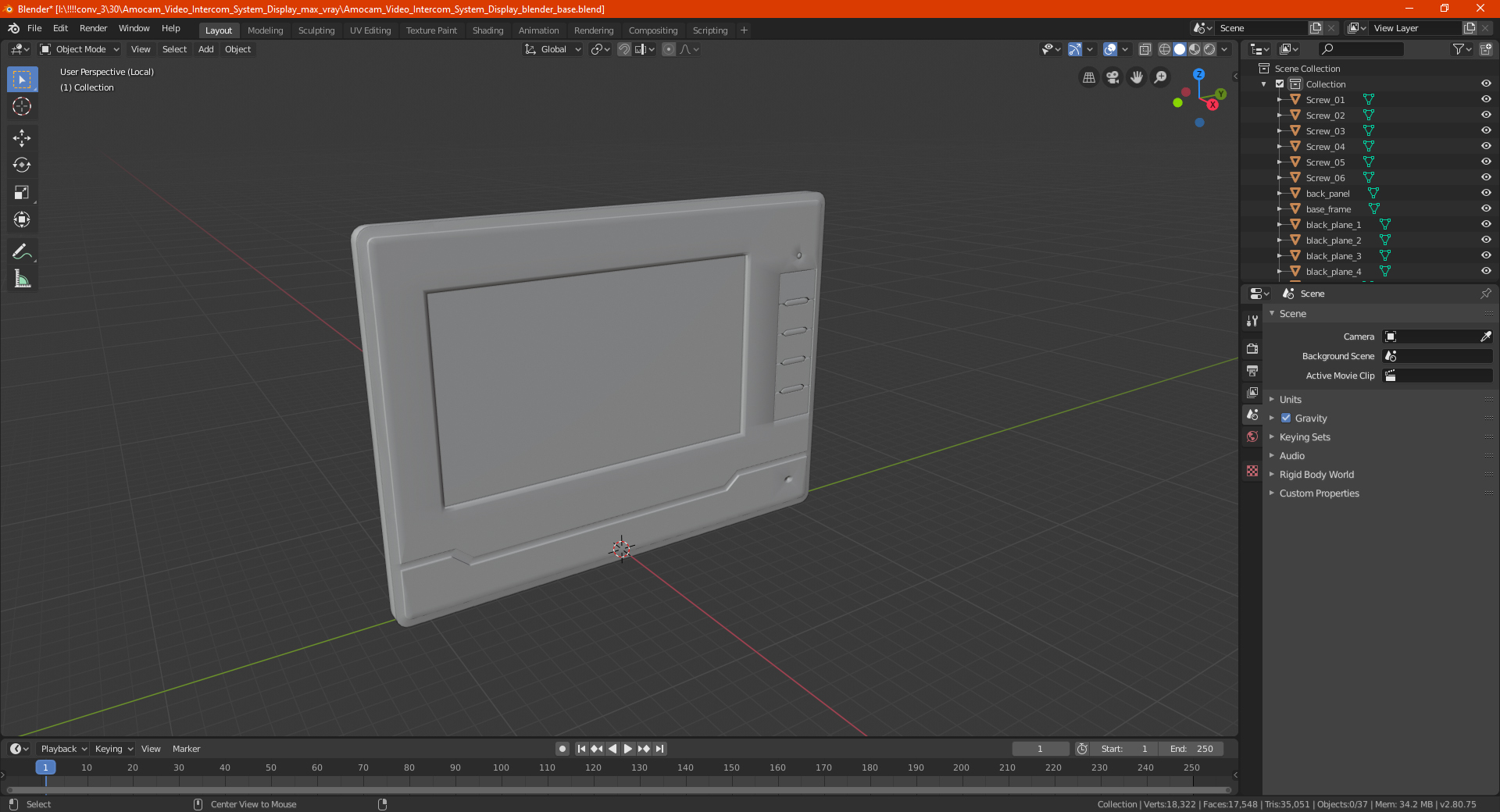Screen dimensions: 1500x812
Task: Open Global transform orientation dropdown
Action: click(x=553, y=49)
